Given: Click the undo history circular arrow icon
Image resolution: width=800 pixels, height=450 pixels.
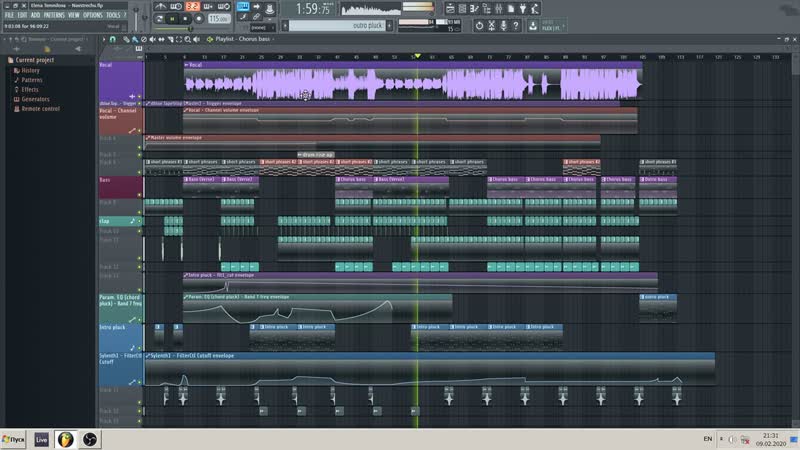Looking at the screenshot, I should click(479, 26).
